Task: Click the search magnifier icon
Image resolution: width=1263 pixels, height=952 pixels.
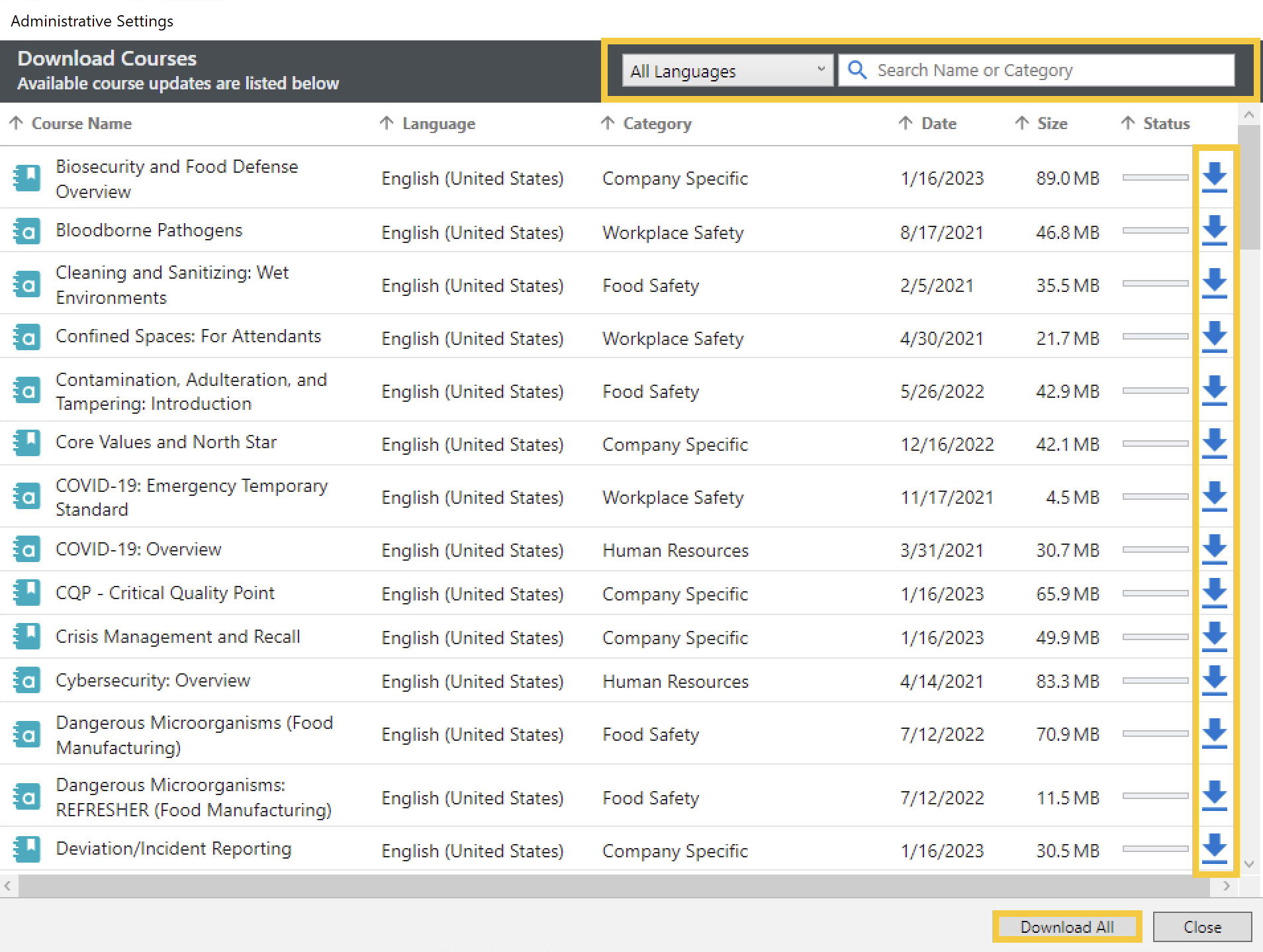Action: click(x=857, y=70)
